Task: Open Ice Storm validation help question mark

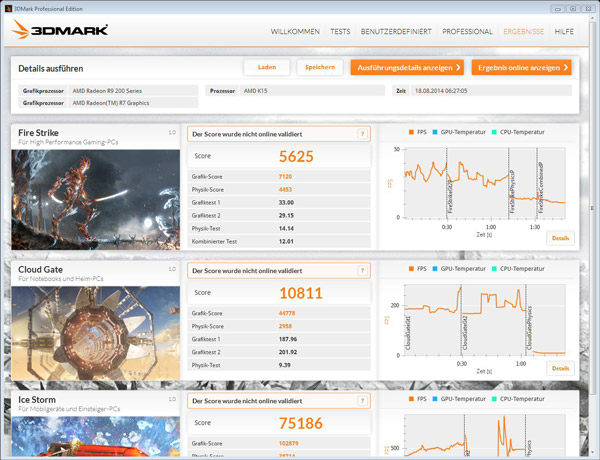Action: (362, 401)
